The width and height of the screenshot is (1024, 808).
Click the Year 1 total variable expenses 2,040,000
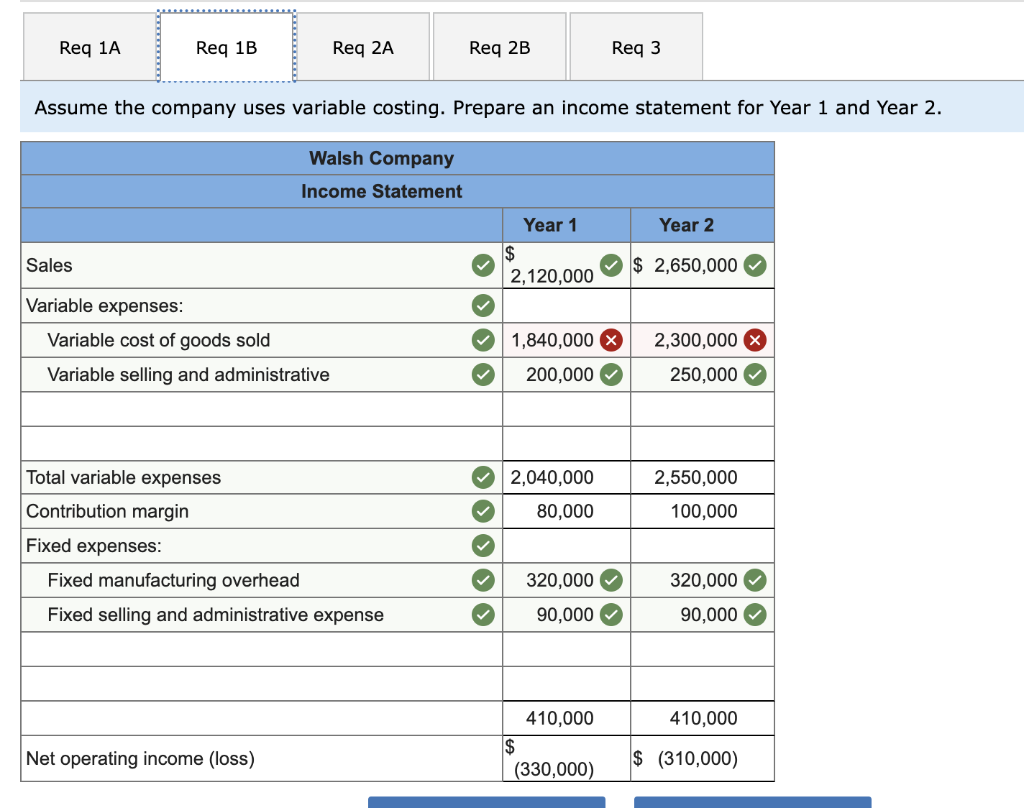click(552, 477)
